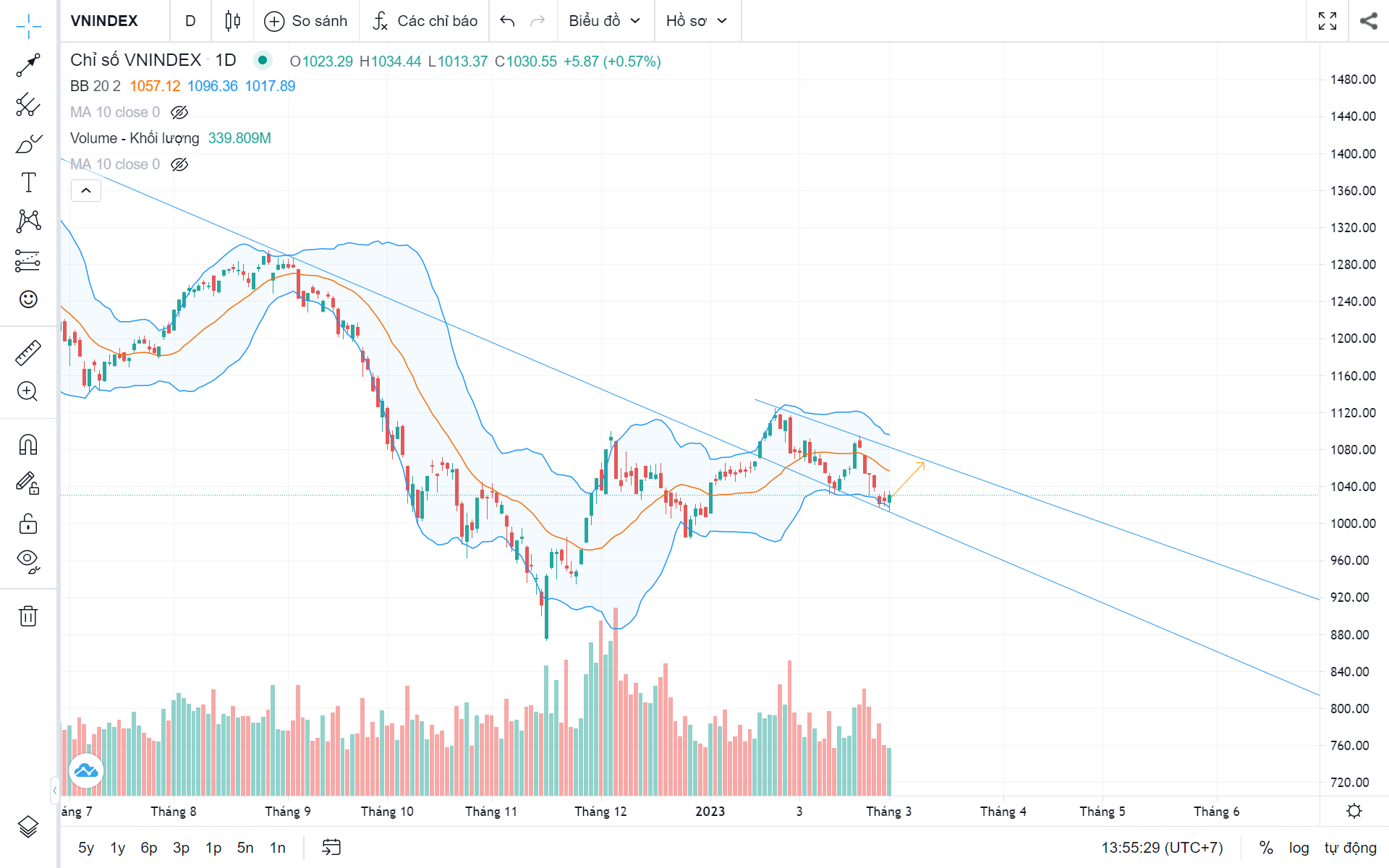Open the Các chỉ báo indicators menu
The image size is (1389, 868).
[x=425, y=21]
